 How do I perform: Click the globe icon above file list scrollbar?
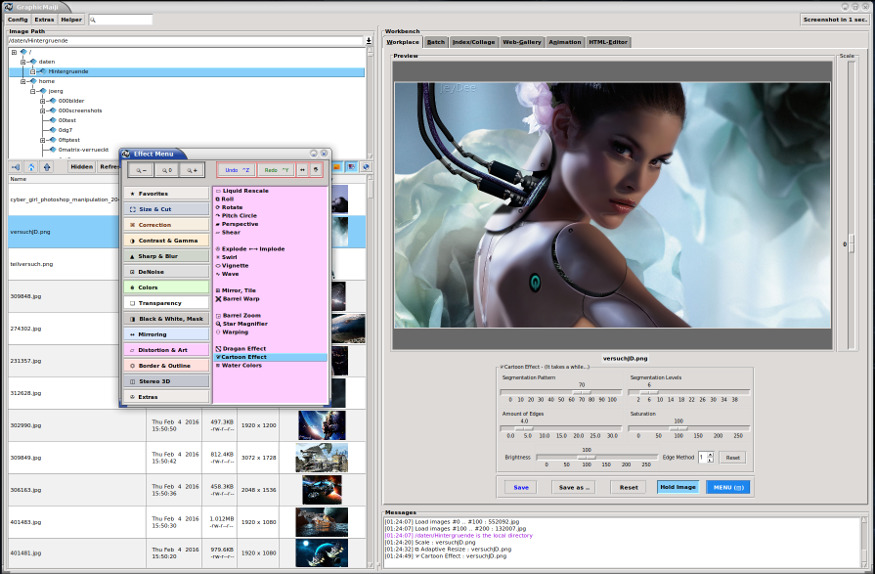click(366, 167)
